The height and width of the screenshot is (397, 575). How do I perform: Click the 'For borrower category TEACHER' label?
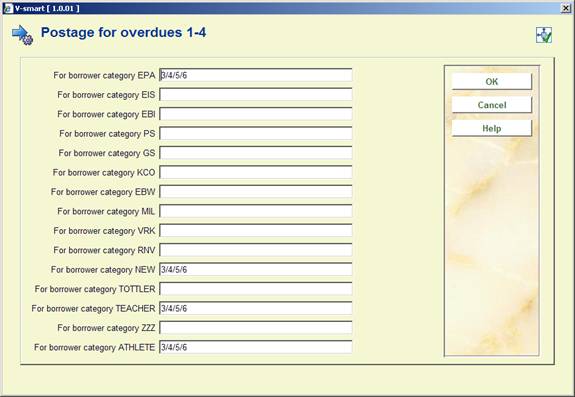pos(93,309)
